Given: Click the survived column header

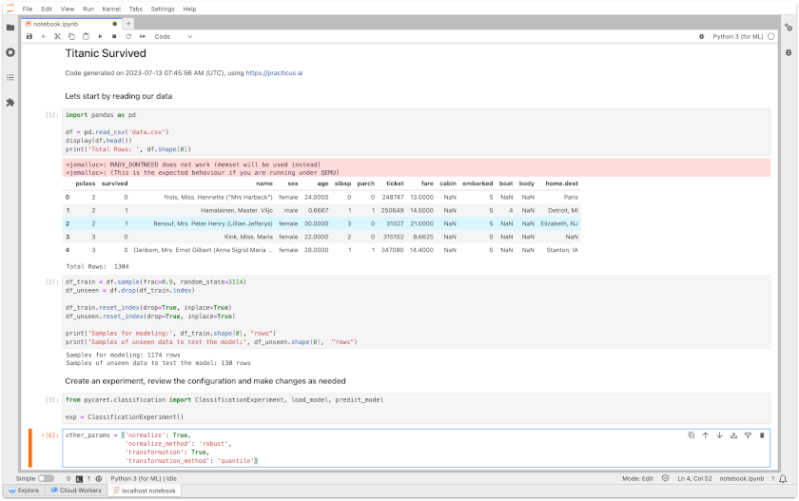Looking at the screenshot, I should [115, 183].
